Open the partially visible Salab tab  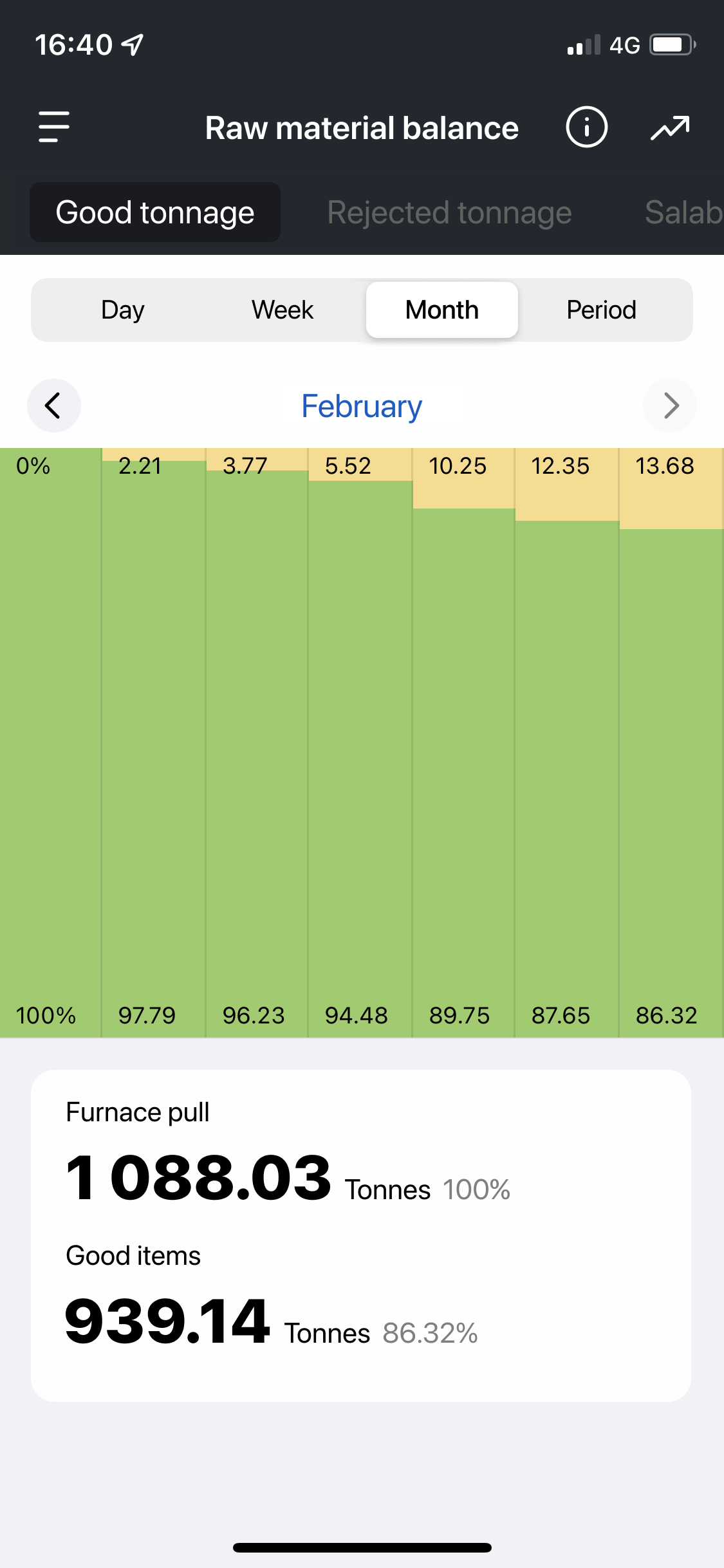(683, 212)
